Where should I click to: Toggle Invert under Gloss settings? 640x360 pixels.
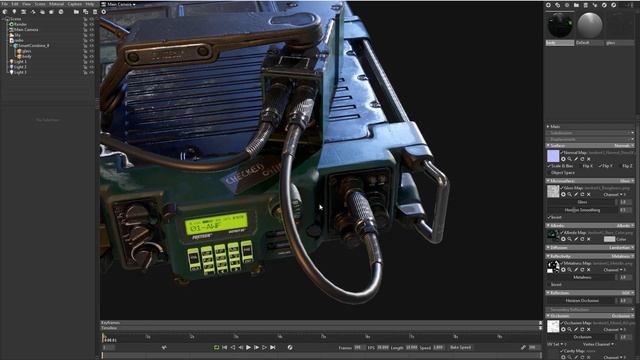point(549,217)
